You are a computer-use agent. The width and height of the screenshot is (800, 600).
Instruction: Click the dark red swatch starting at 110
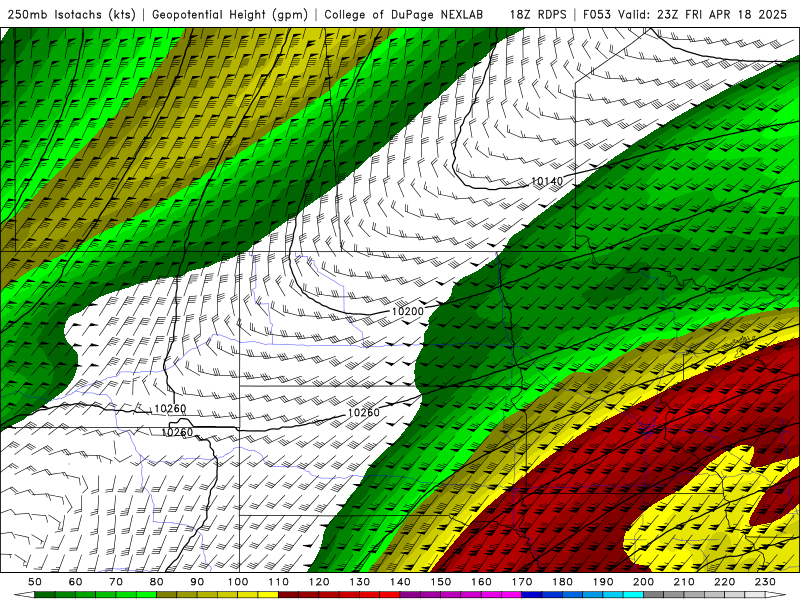pos(289,595)
